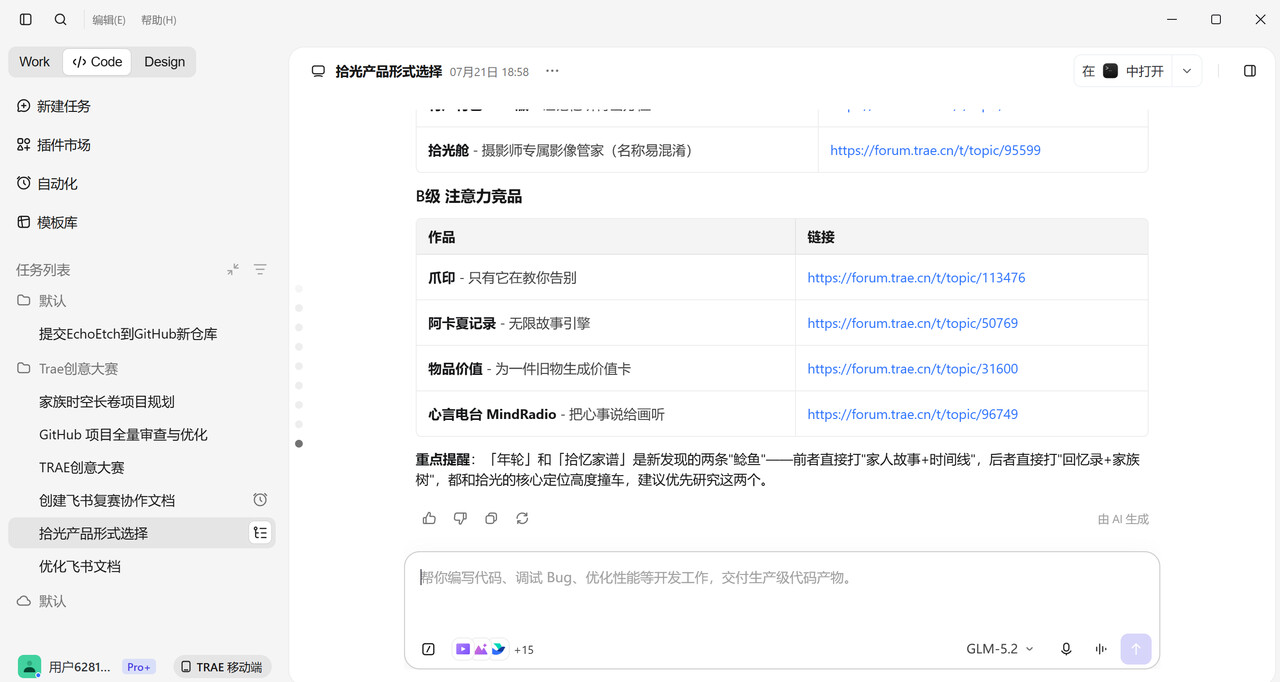Send message with arrow button
This screenshot has width=1280, height=682.
point(1136,649)
